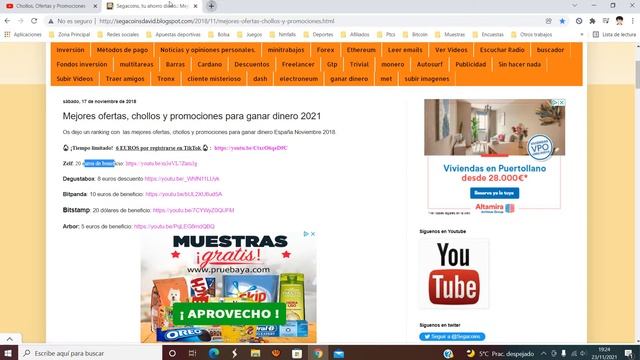The width and height of the screenshot is (640, 360).
Task: Open the Ethereum menu item
Action: point(361,50)
